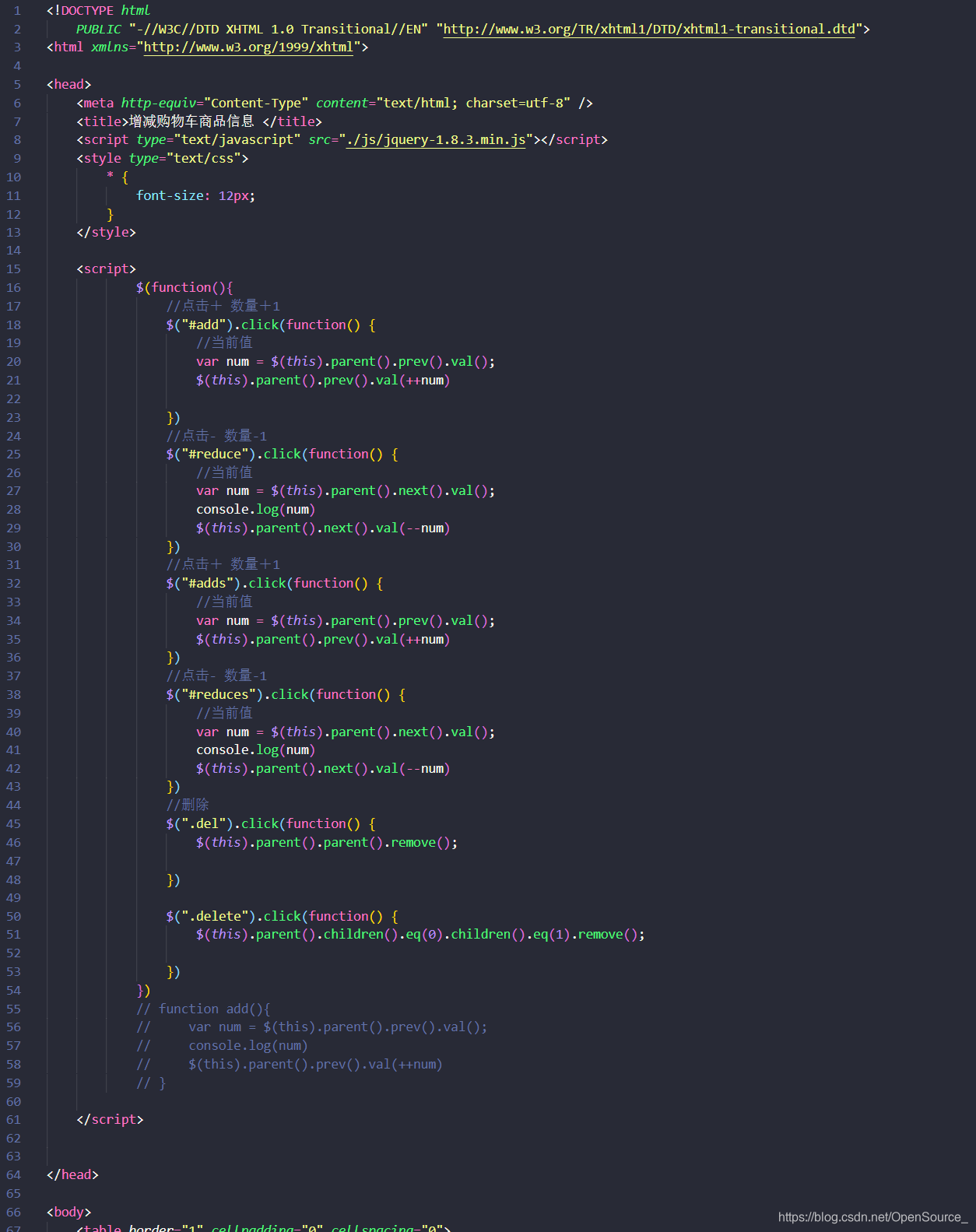Click the ".delete" selector string
976x1232 pixels.
pos(215,916)
